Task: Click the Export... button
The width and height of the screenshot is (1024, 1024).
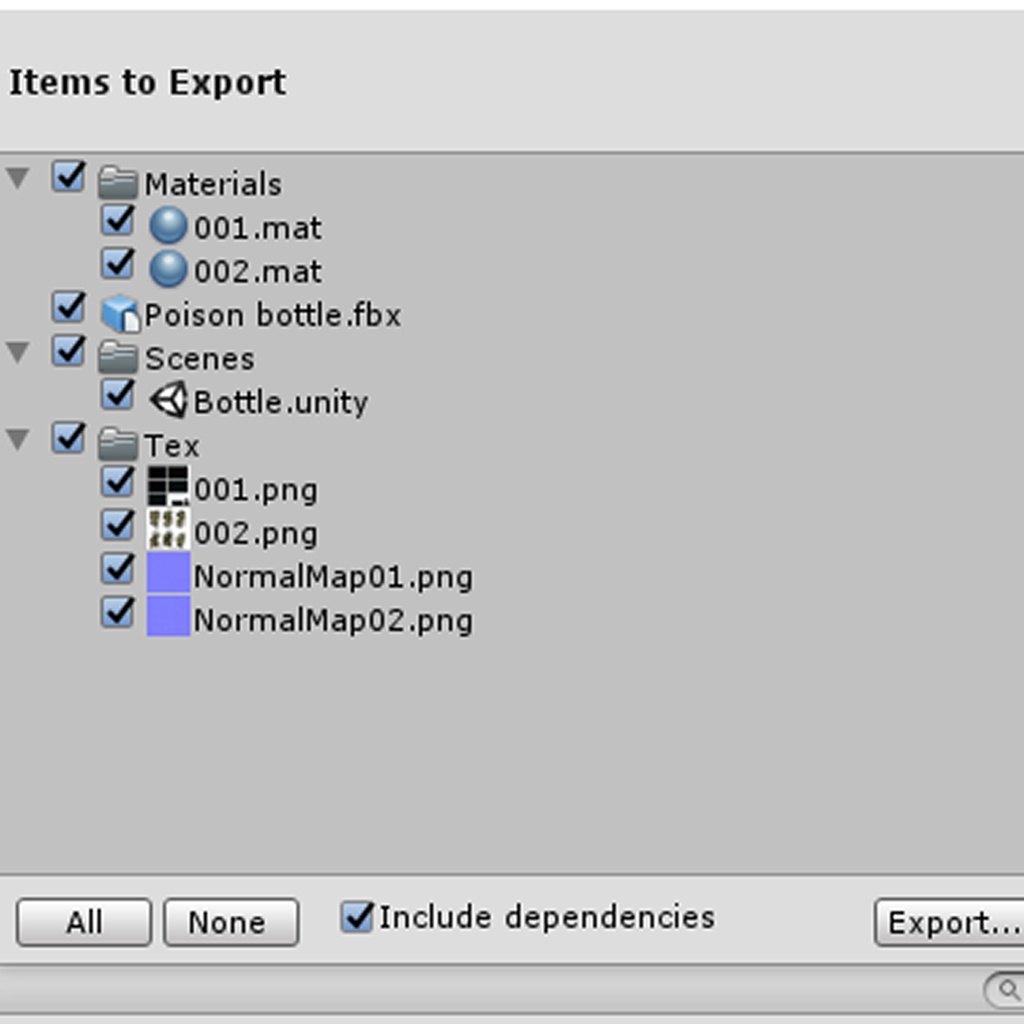Action: click(x=950, y=922)
